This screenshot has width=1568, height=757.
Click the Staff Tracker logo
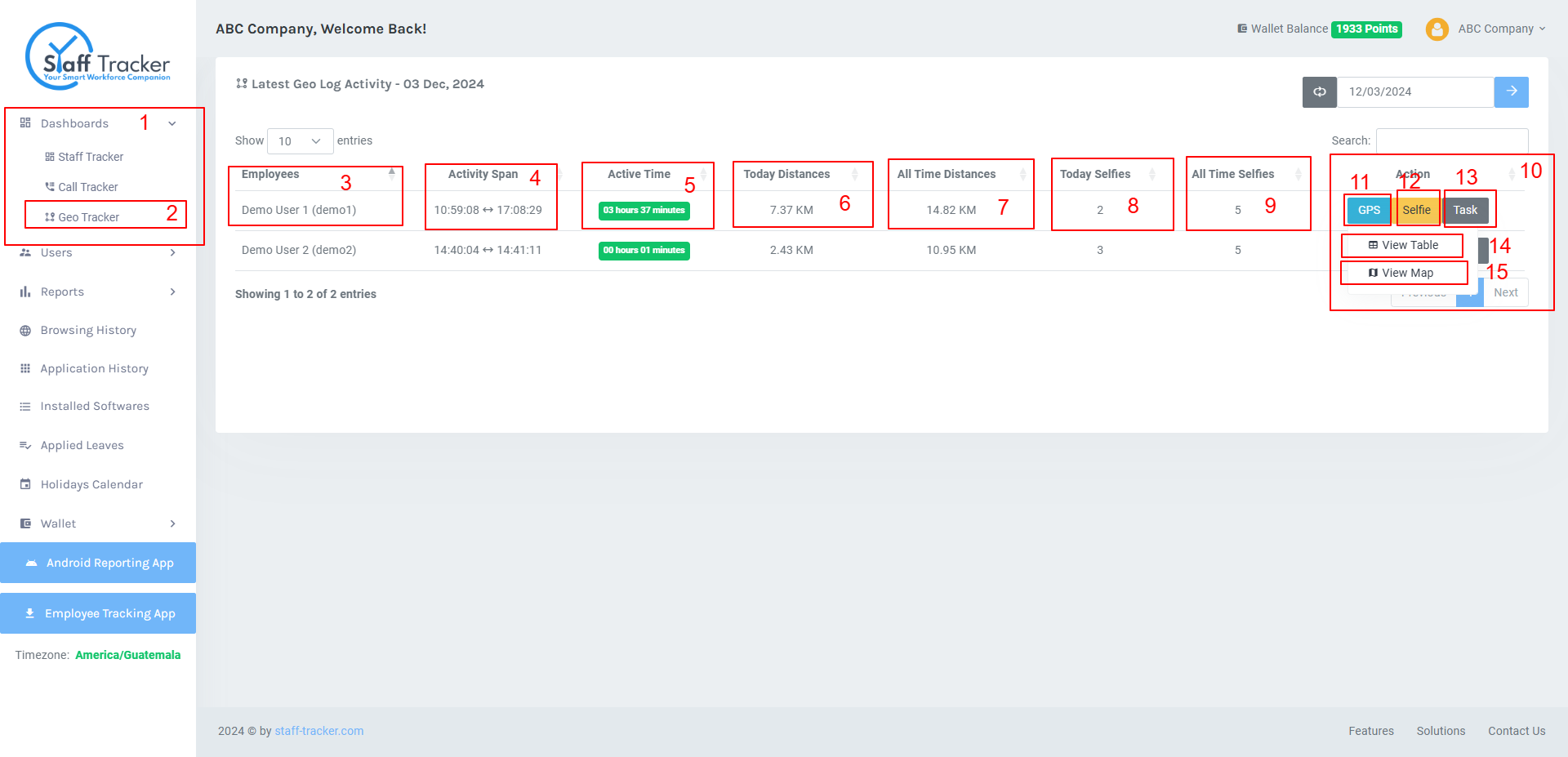(x=99, y=56)
